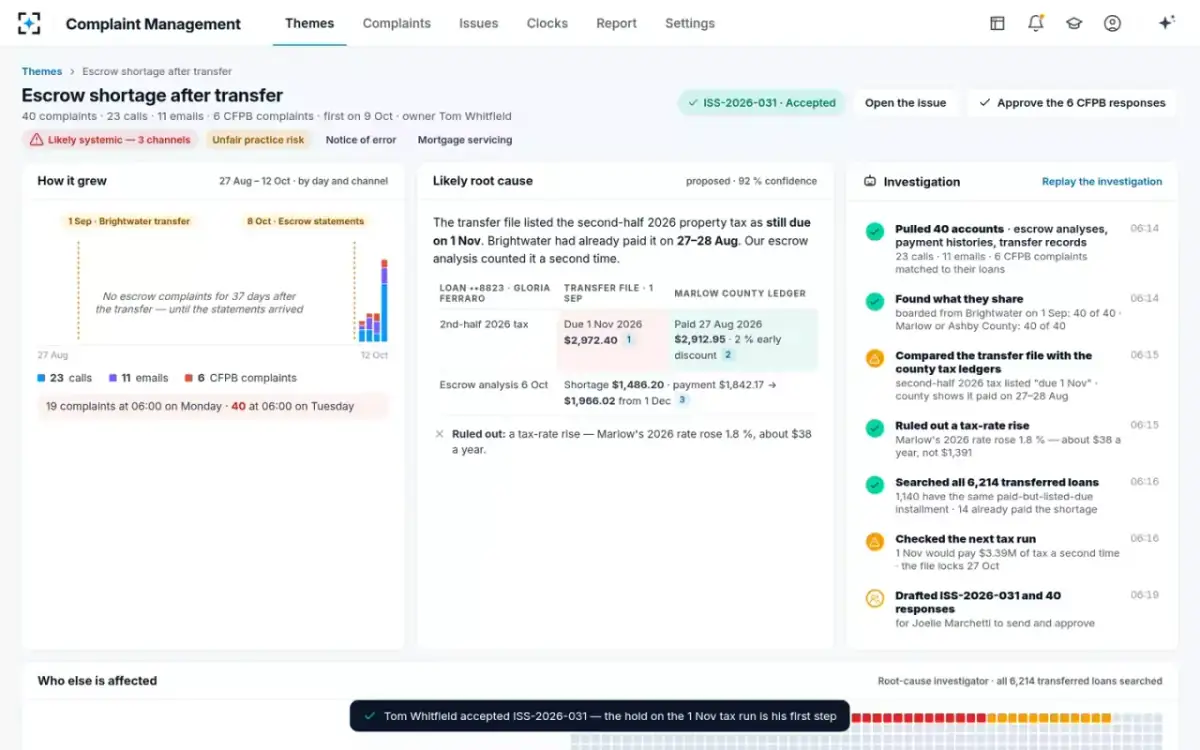Click the warning icon beside Compared the transfer file
This screenshot has height=750, width=1200.
point(875,358)
